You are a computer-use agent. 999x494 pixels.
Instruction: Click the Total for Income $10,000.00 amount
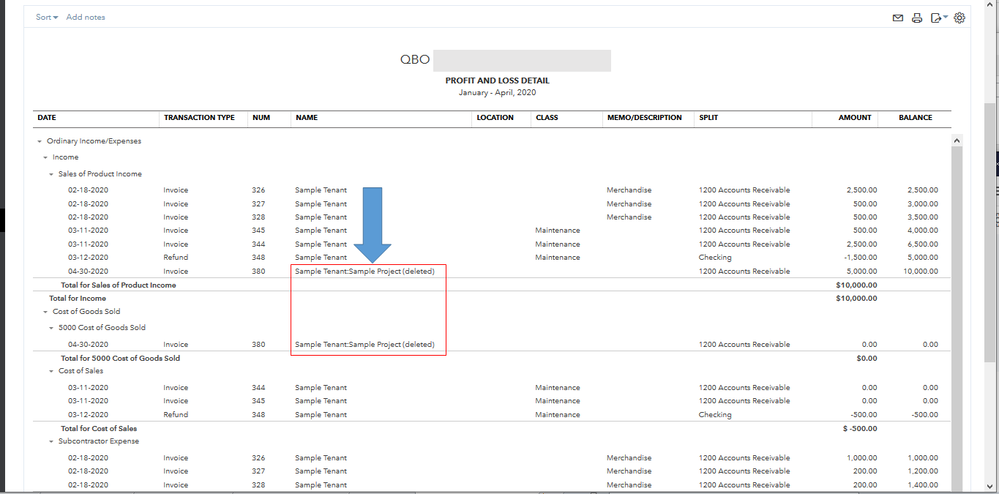coord(856,298)
